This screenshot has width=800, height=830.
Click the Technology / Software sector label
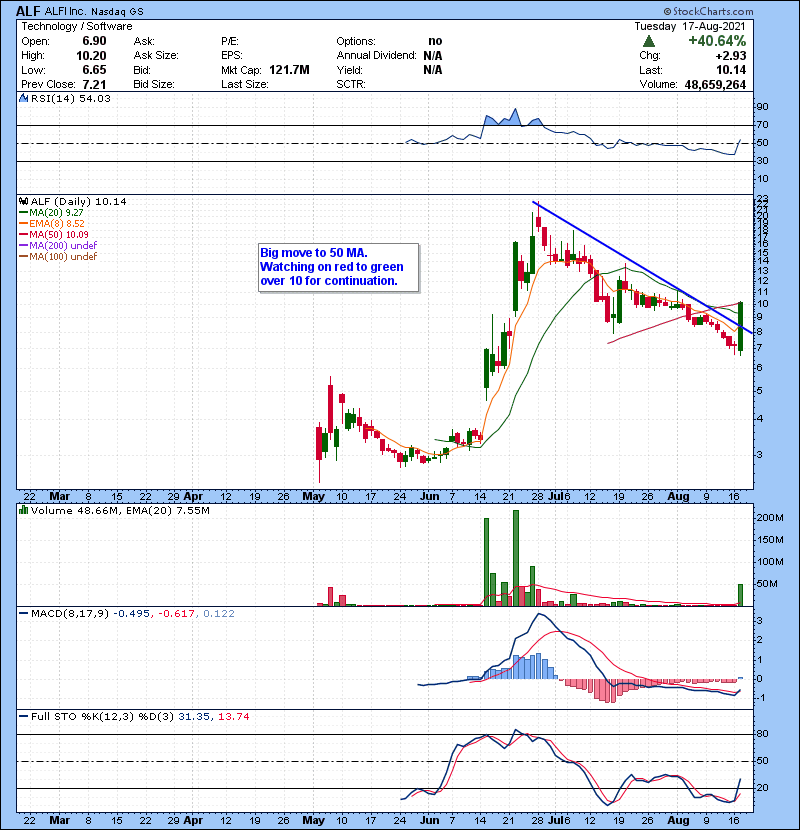(77, 26)
